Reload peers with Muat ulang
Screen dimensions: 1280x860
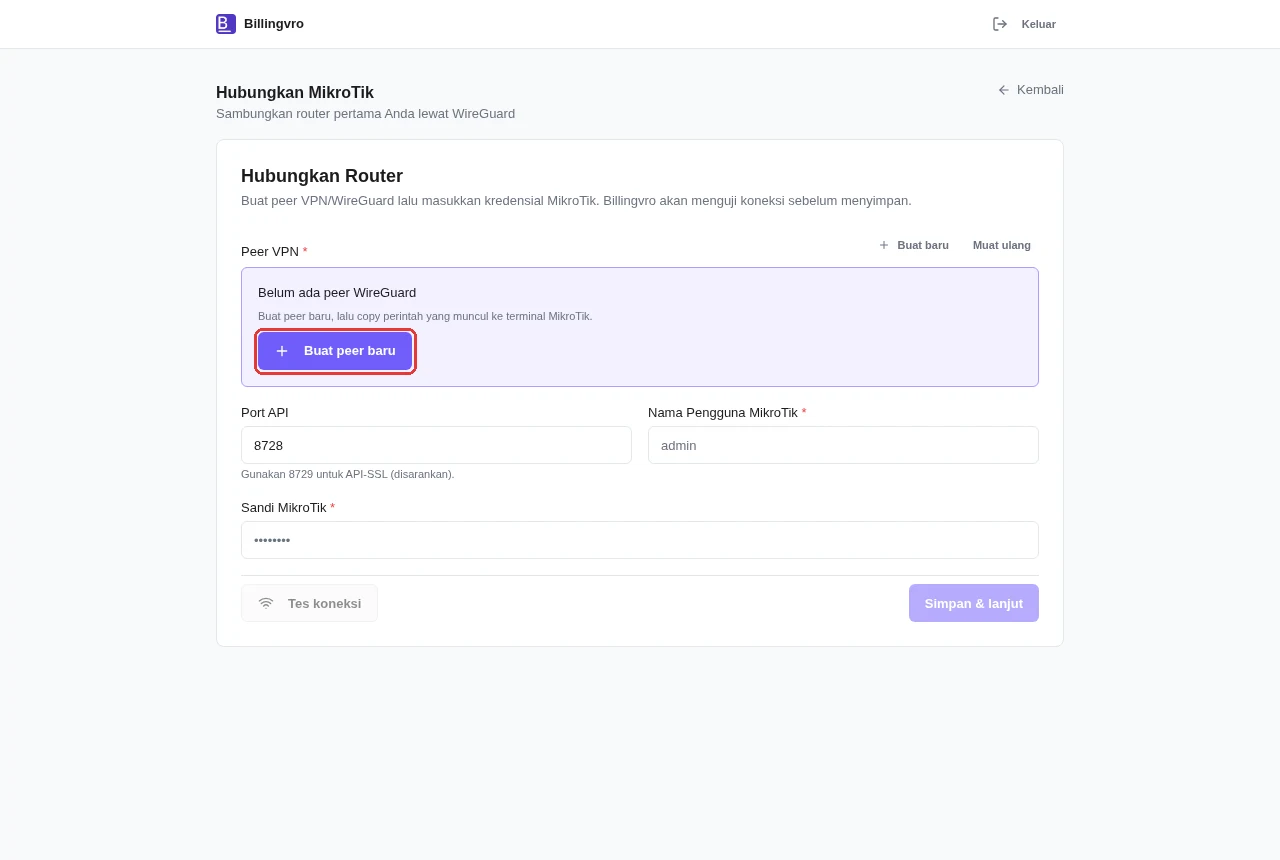pos(1002,245)
